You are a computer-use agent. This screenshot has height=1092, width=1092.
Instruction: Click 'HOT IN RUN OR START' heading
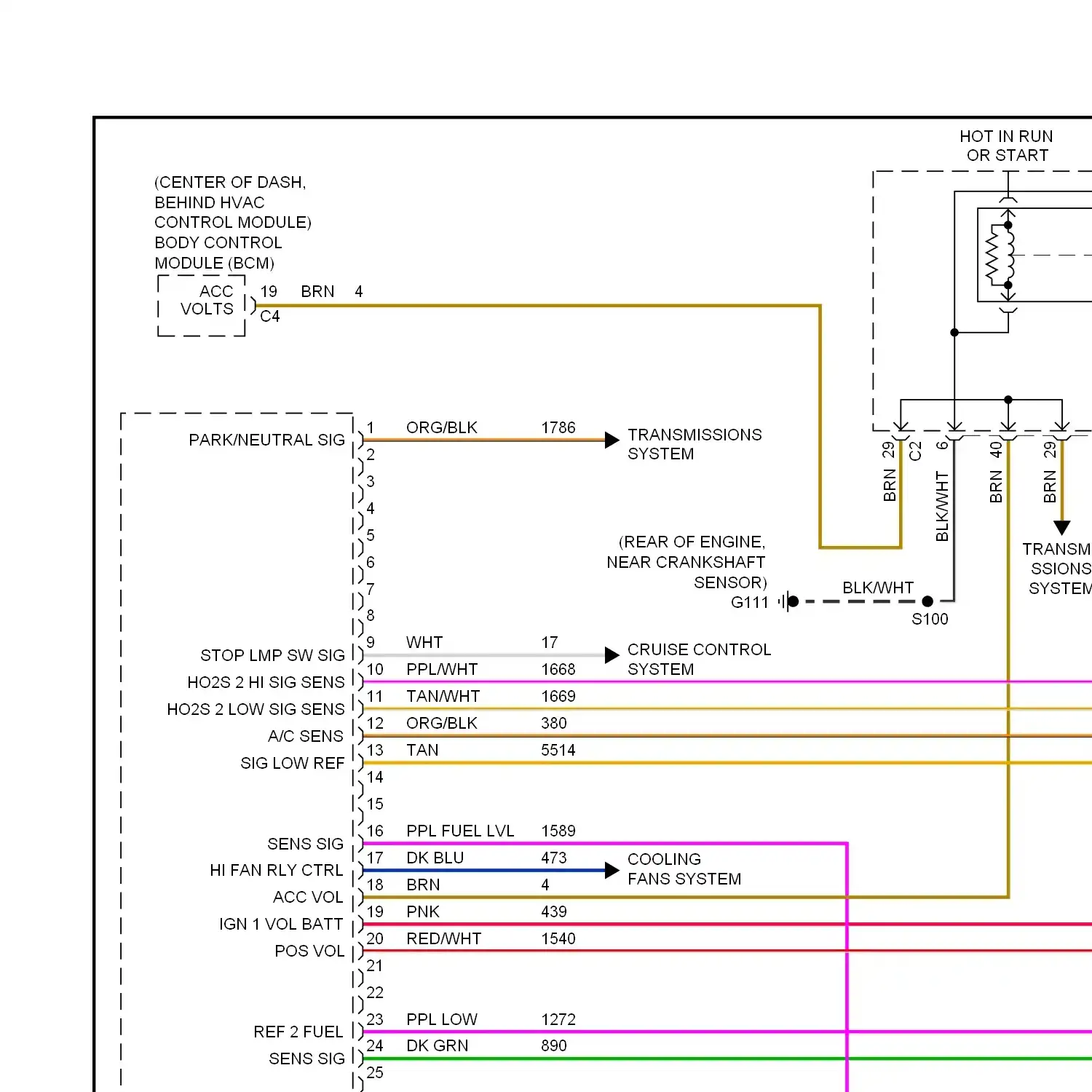click(x=1006, y=146)
